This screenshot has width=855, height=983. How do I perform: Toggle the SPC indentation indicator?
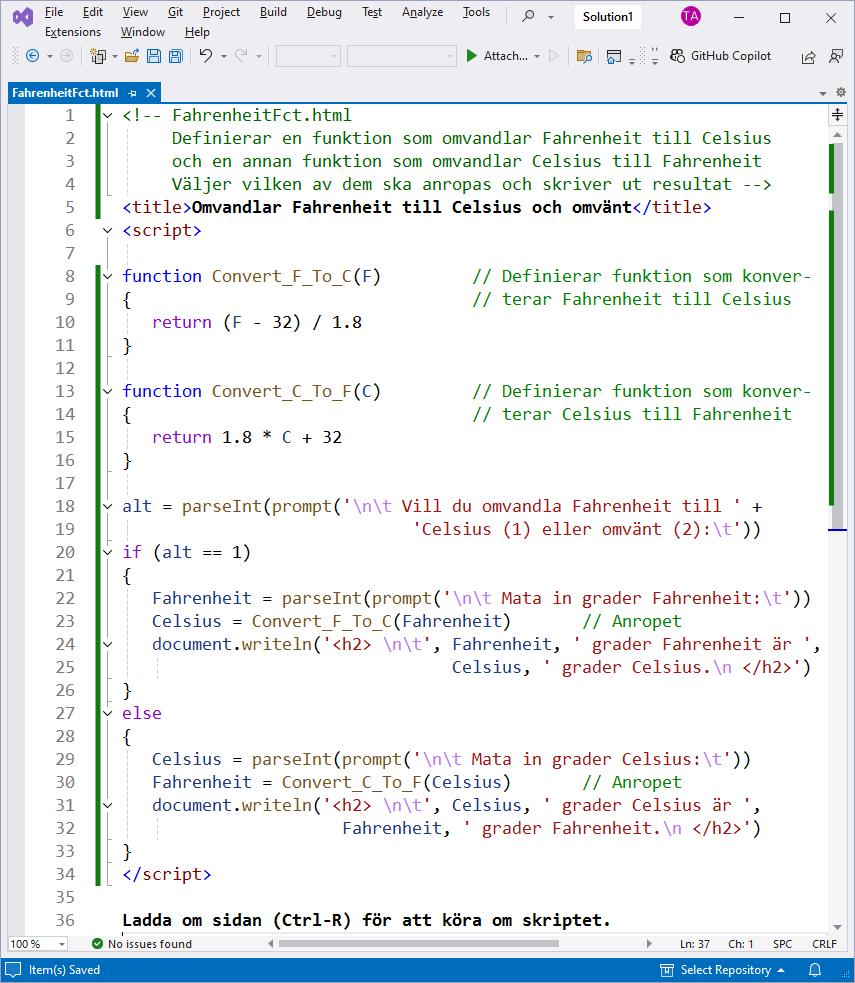[x=782, y=944]
